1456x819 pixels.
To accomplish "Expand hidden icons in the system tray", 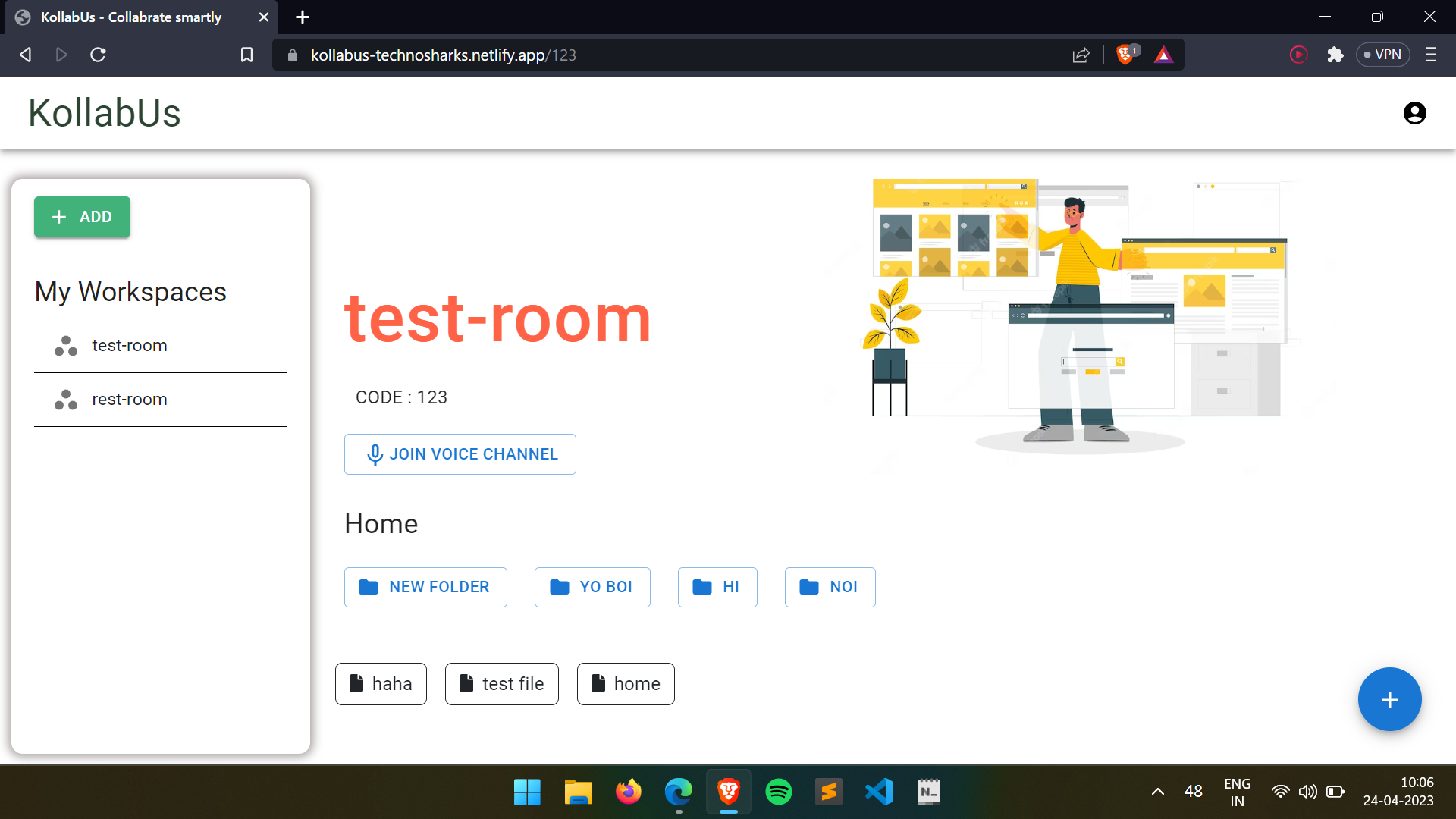I will pos(1158,791).
